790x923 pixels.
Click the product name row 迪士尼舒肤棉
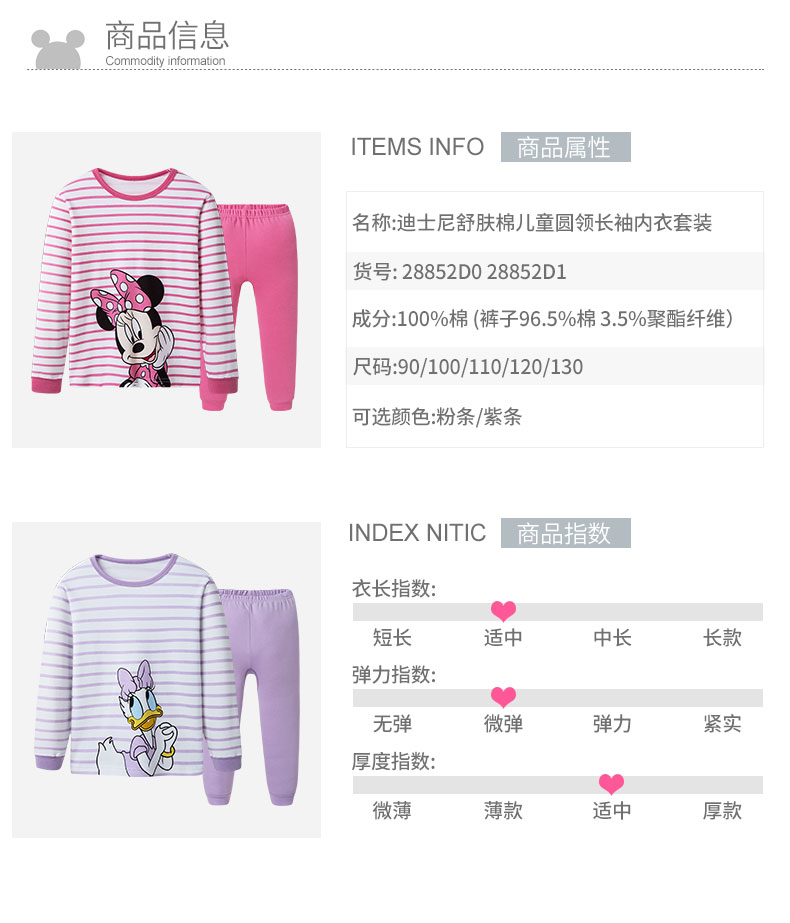coord(555,223)
